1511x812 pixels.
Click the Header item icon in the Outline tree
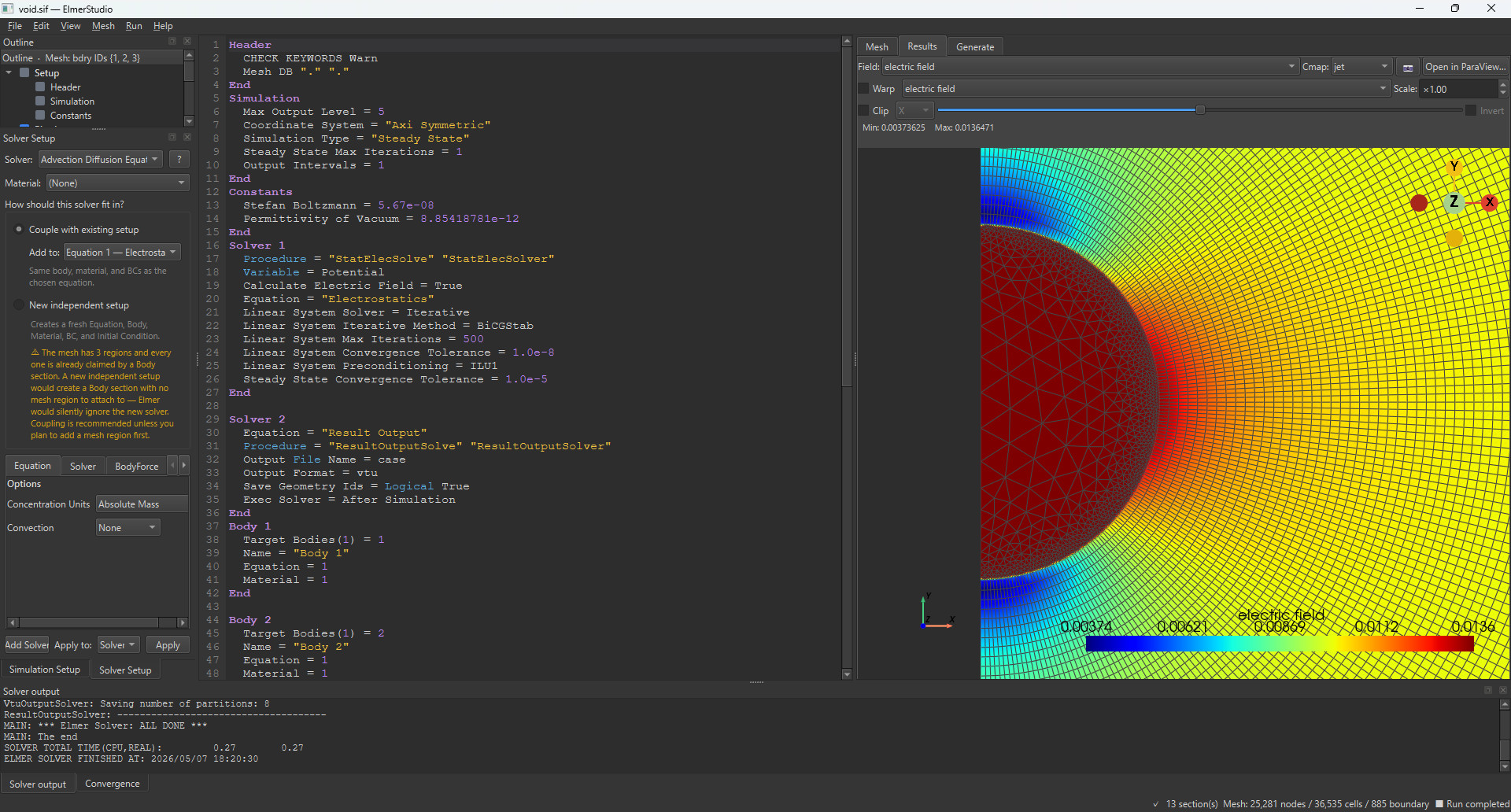[x=40, y=87]
